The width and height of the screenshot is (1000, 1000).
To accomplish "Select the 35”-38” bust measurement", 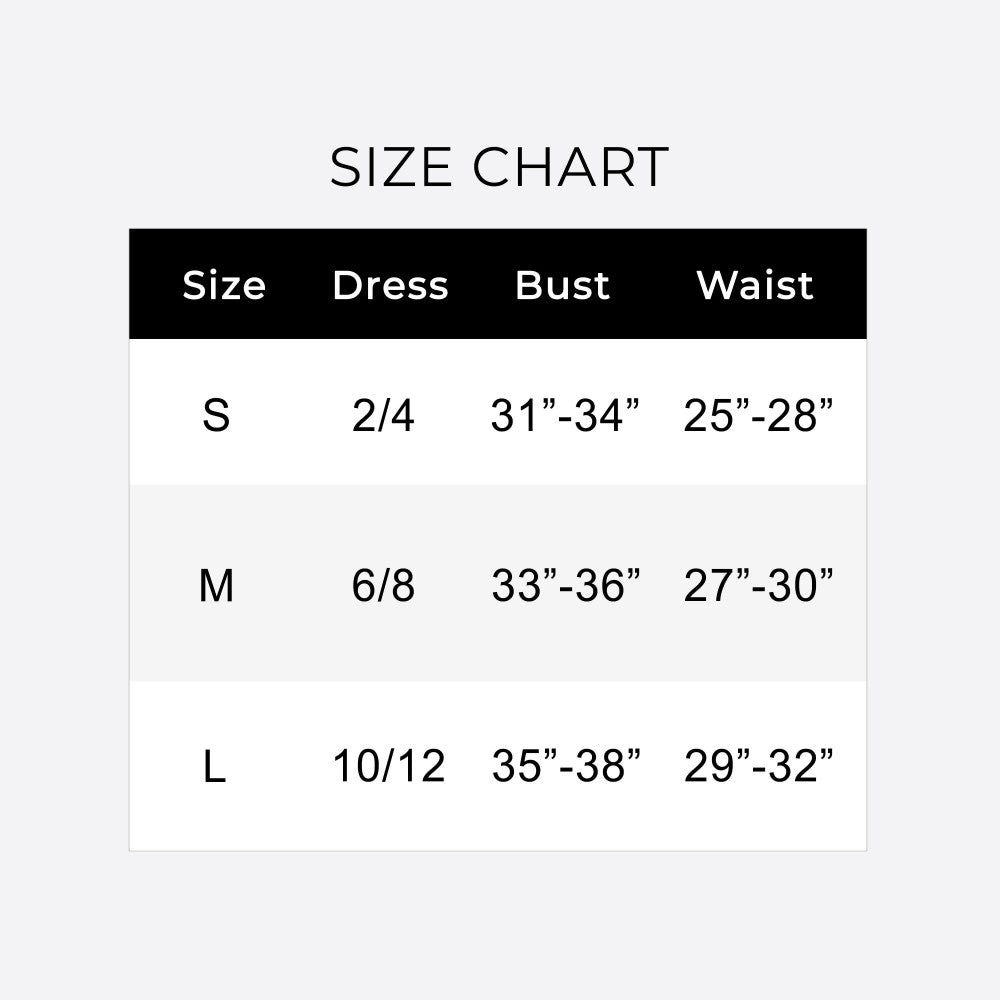I will 565,767.
